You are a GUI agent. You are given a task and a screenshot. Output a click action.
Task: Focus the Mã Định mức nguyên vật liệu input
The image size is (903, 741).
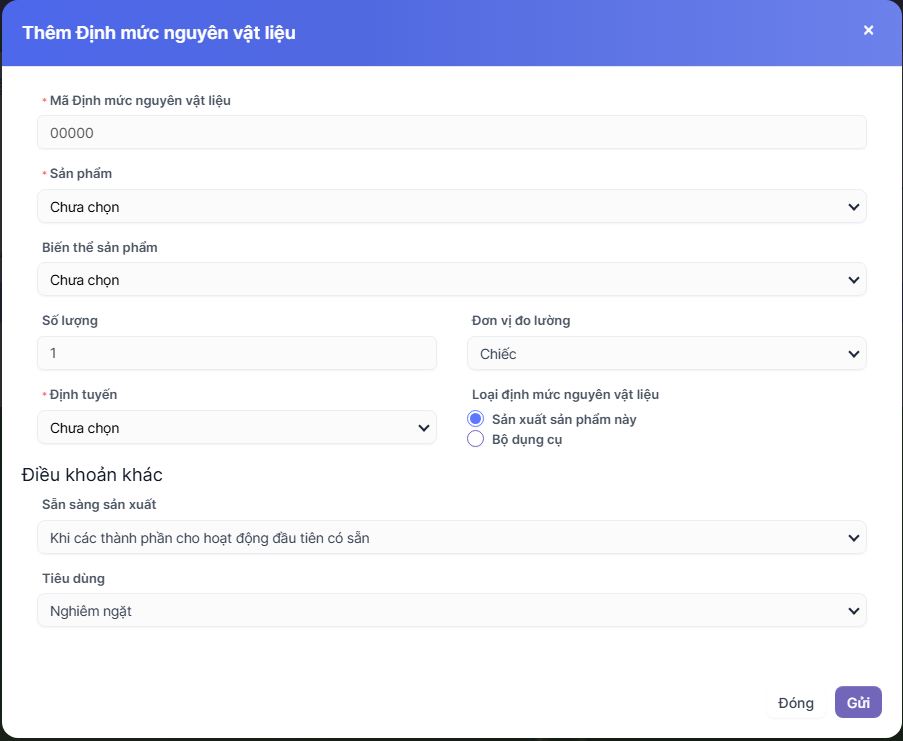point(451,133)
